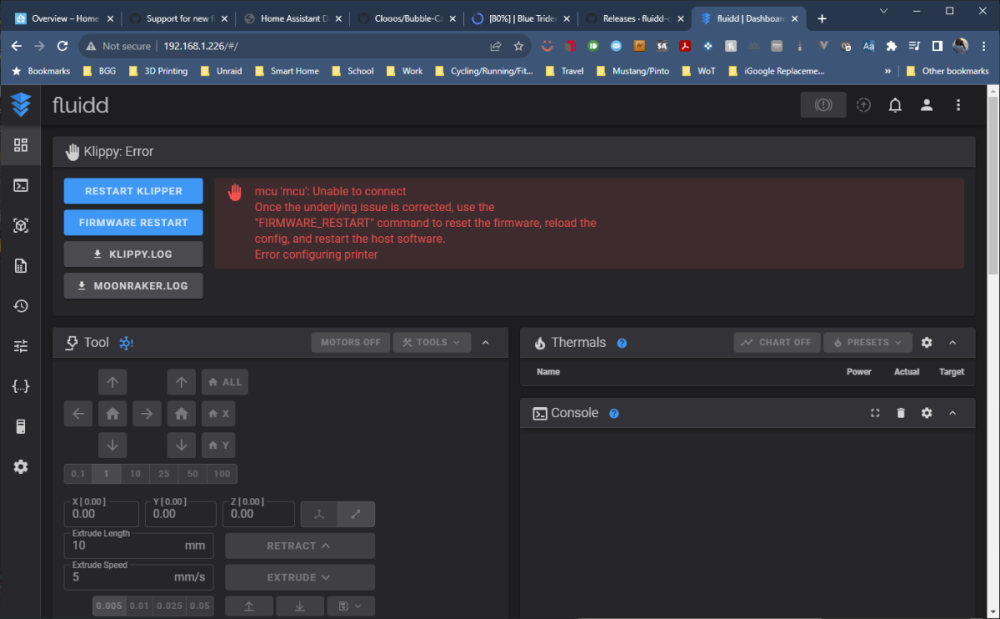Open the 3D Printing bookmarks folder
Viewport: 1000px width, 619px height.
(x=158, y=71)
